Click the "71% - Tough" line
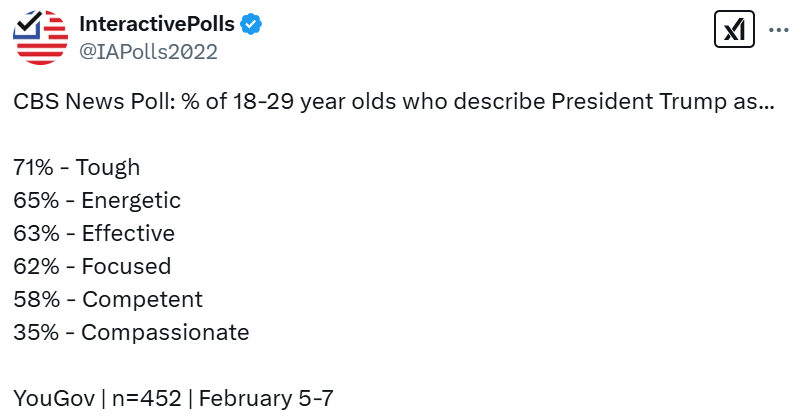Viewport: 801px width, 416px height. click(77, 168)
